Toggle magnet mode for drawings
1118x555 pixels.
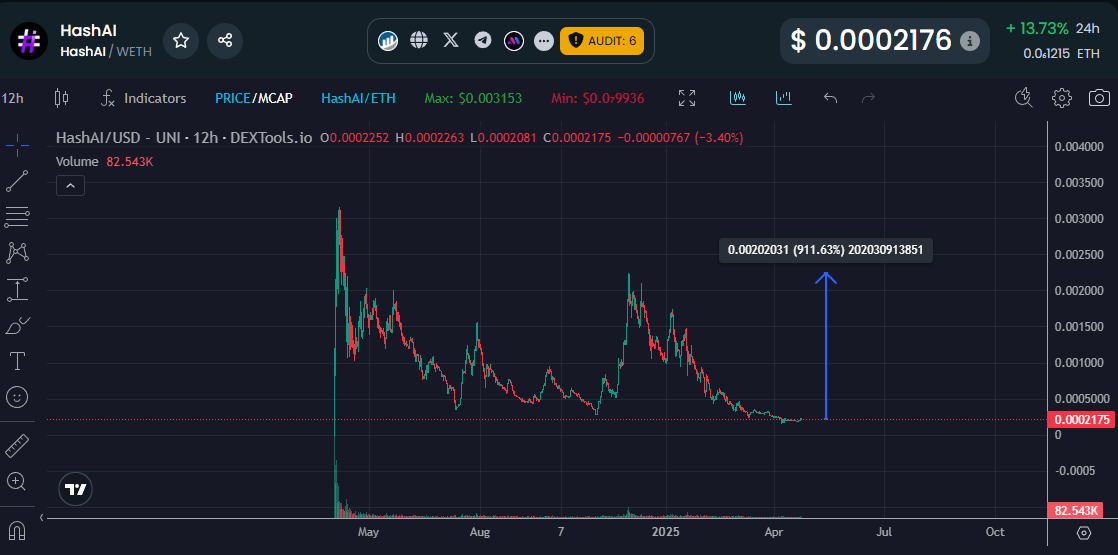tap(17, 530)
